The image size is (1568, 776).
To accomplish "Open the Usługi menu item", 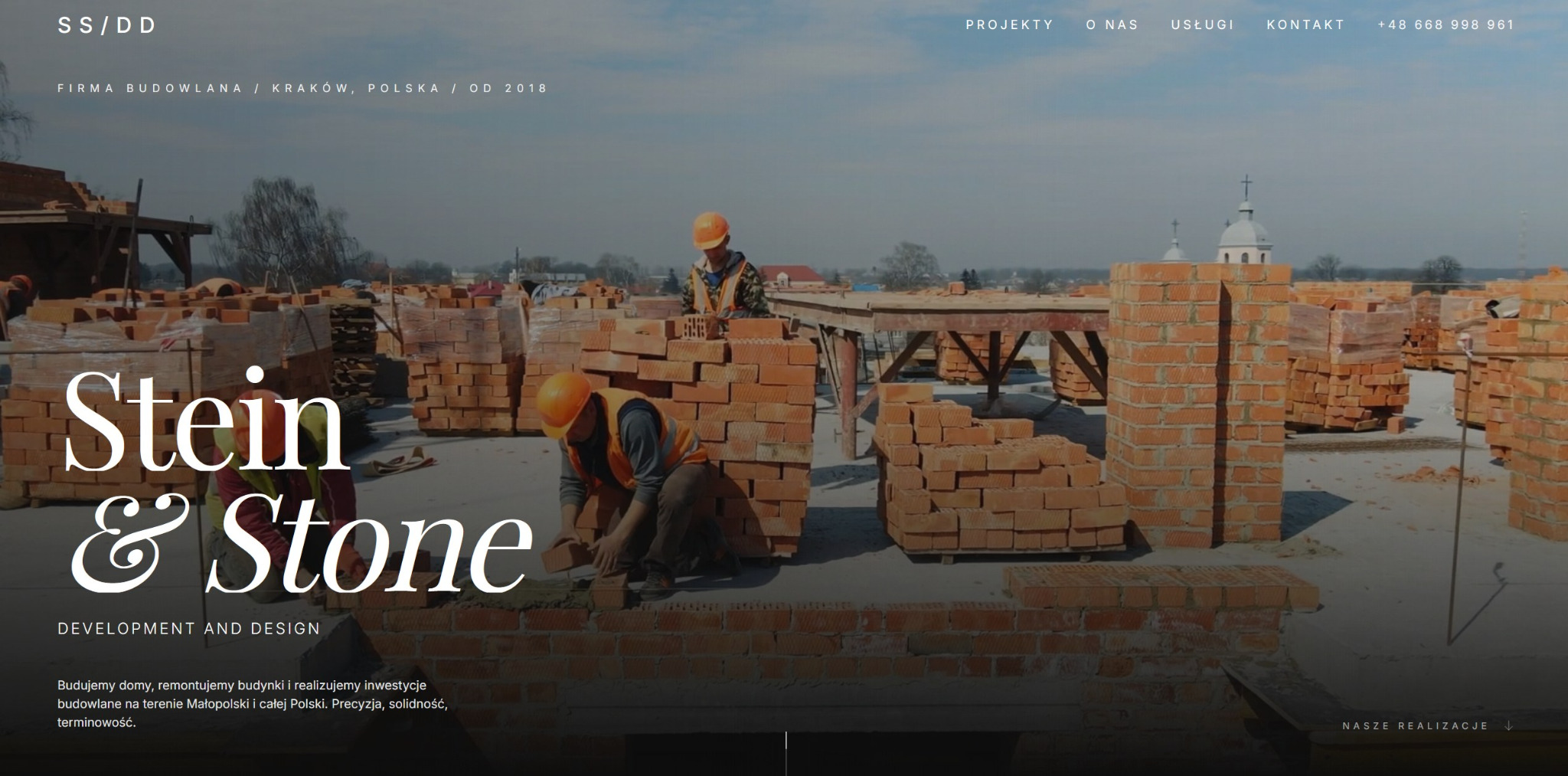I will [x=1202, y=25].
